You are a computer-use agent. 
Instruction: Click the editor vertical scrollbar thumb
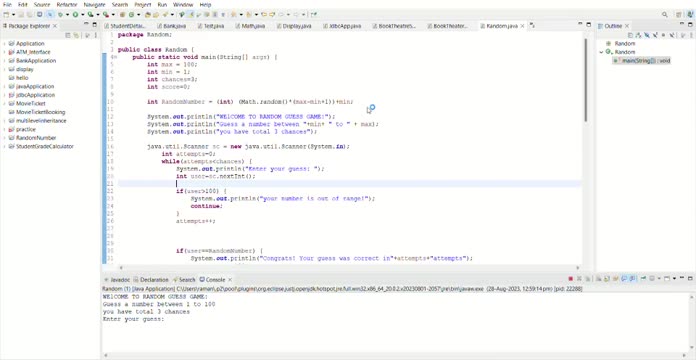586,80
